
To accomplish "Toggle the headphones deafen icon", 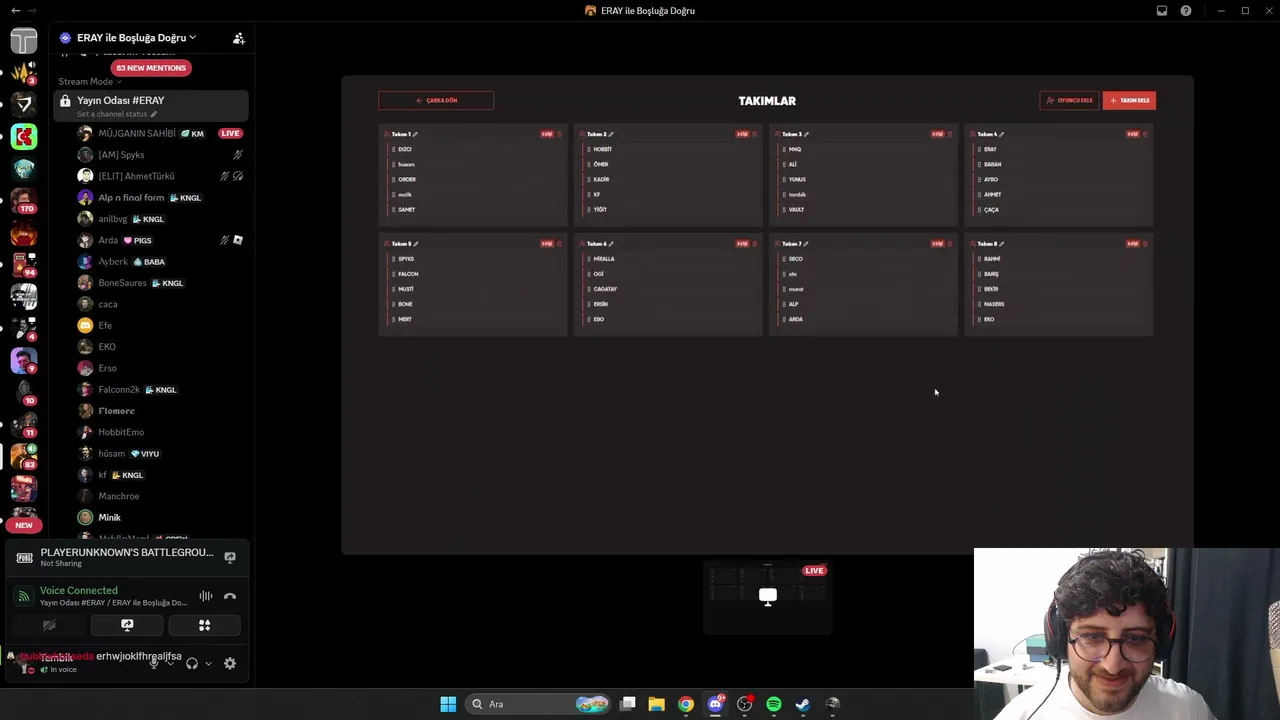I will point(192,663).
